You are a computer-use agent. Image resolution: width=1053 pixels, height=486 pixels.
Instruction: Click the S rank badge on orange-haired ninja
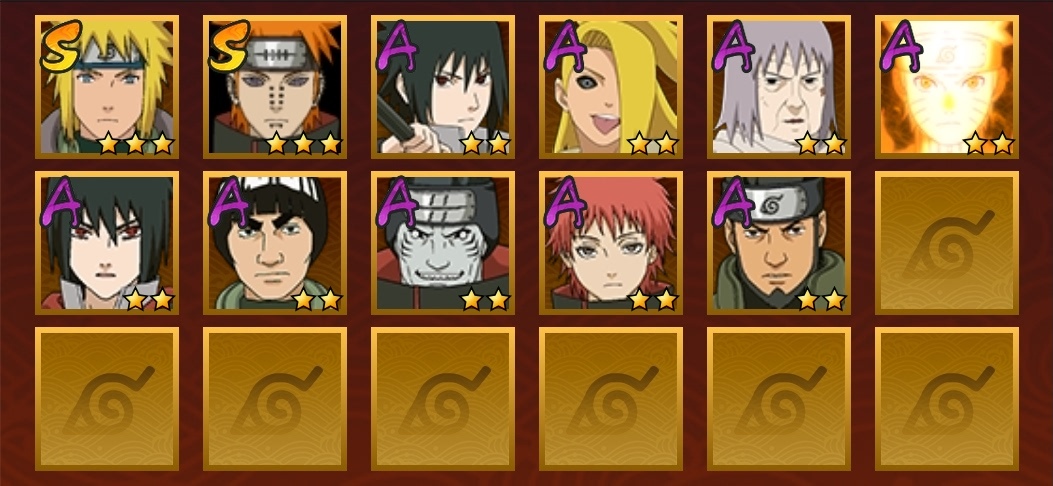click(228, 46)
